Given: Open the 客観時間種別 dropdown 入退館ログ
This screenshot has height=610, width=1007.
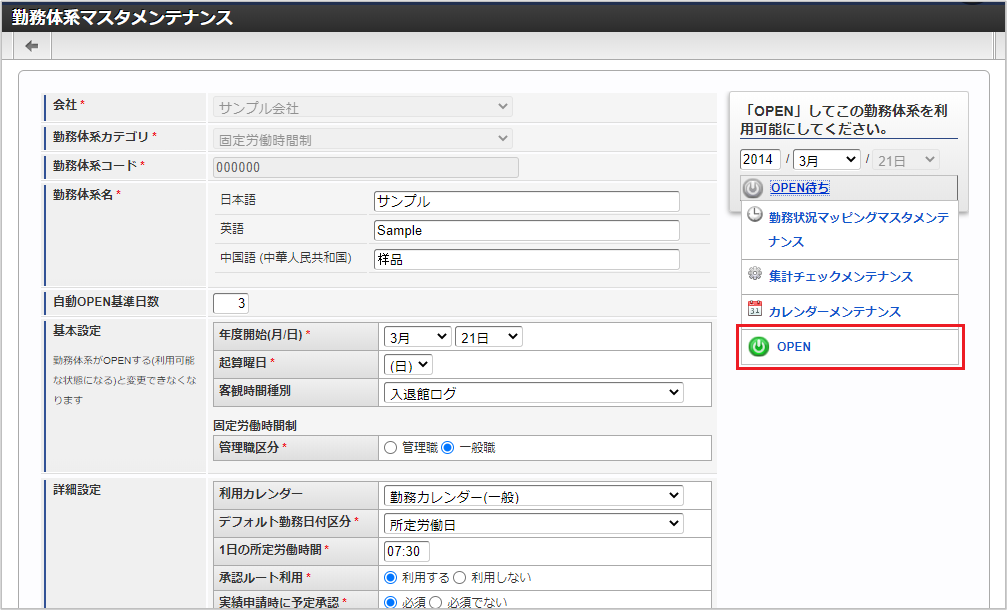Looking at the screenshot, I should (x=534, y=392).
